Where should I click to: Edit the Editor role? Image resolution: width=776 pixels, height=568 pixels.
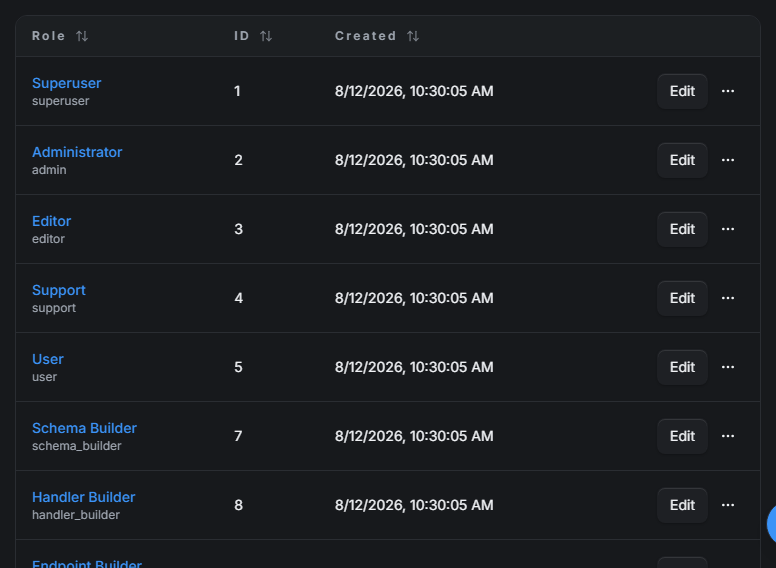tap(682, 229)
